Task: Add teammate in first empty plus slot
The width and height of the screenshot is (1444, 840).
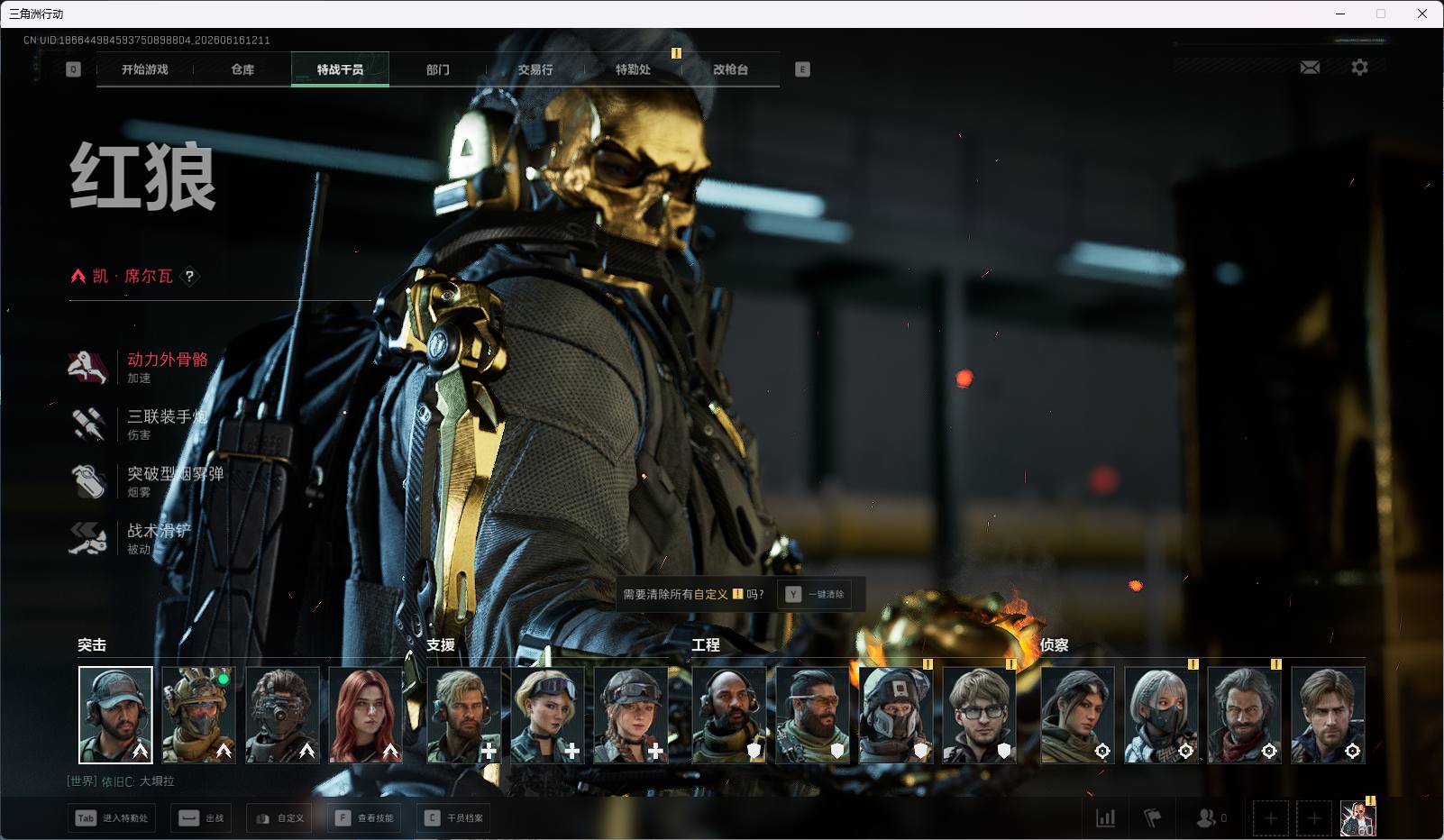Action: click(1270, 818)
